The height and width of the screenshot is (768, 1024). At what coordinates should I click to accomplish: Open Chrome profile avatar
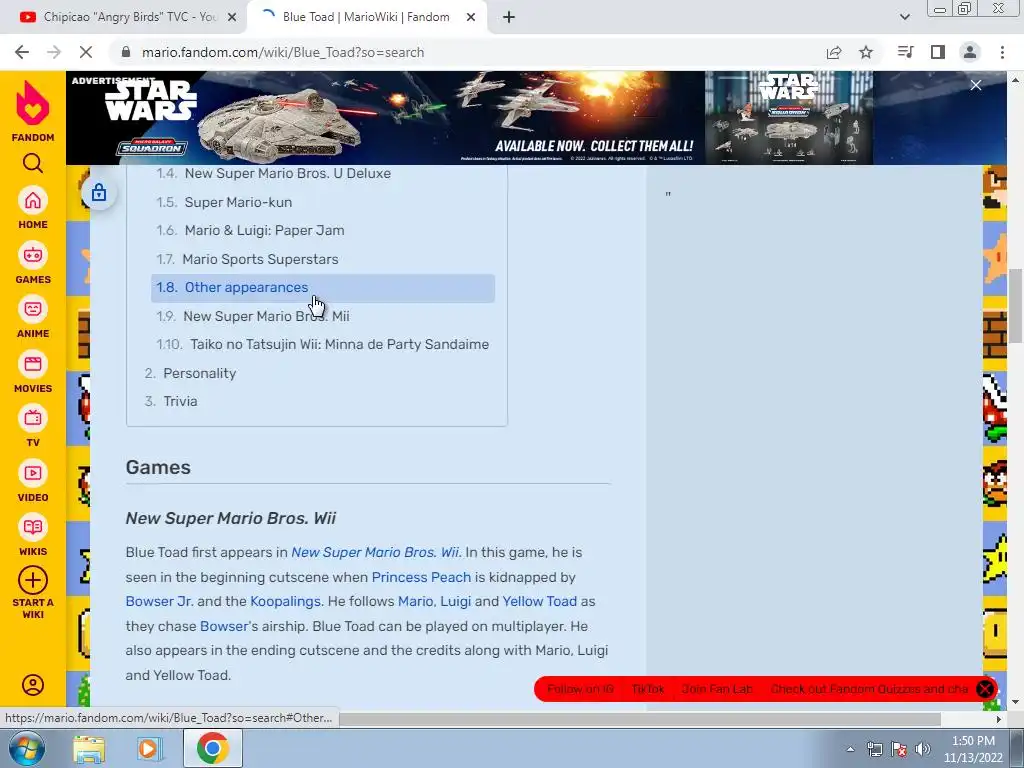pos(970,52)
